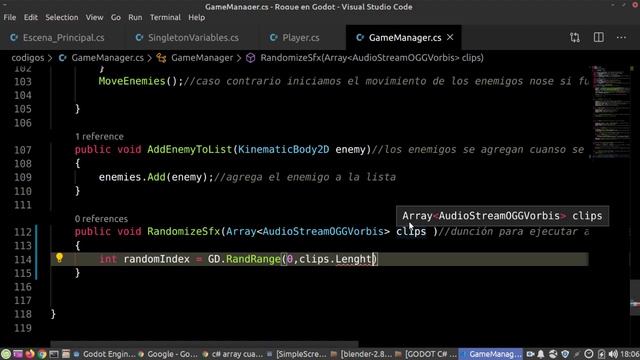Click 'enemies.Add(enemy)' on line 109

click(x=156, y=177)
